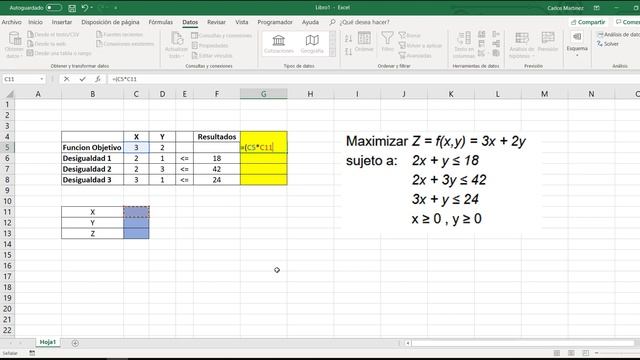The width and height of the screenshot is (640, 360).
Task: Click Consultas y conexiones icon
Action: tap(195, 36)
